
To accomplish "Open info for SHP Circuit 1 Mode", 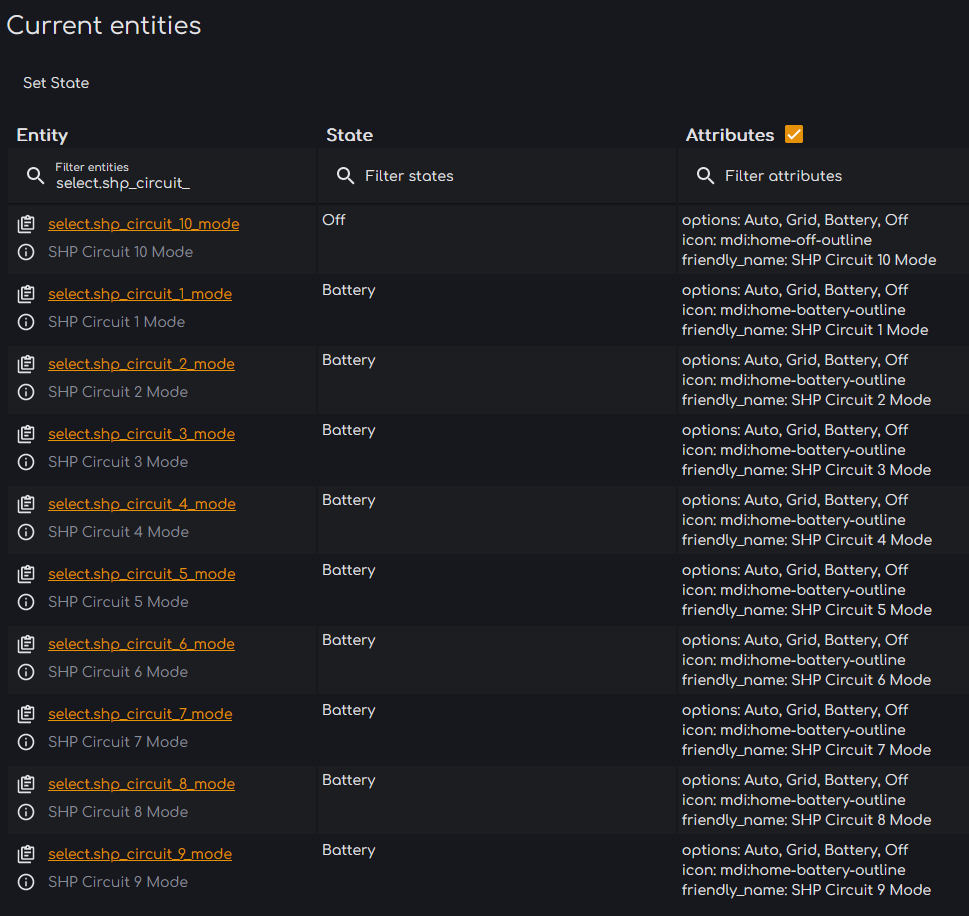I will click(27, 322).
